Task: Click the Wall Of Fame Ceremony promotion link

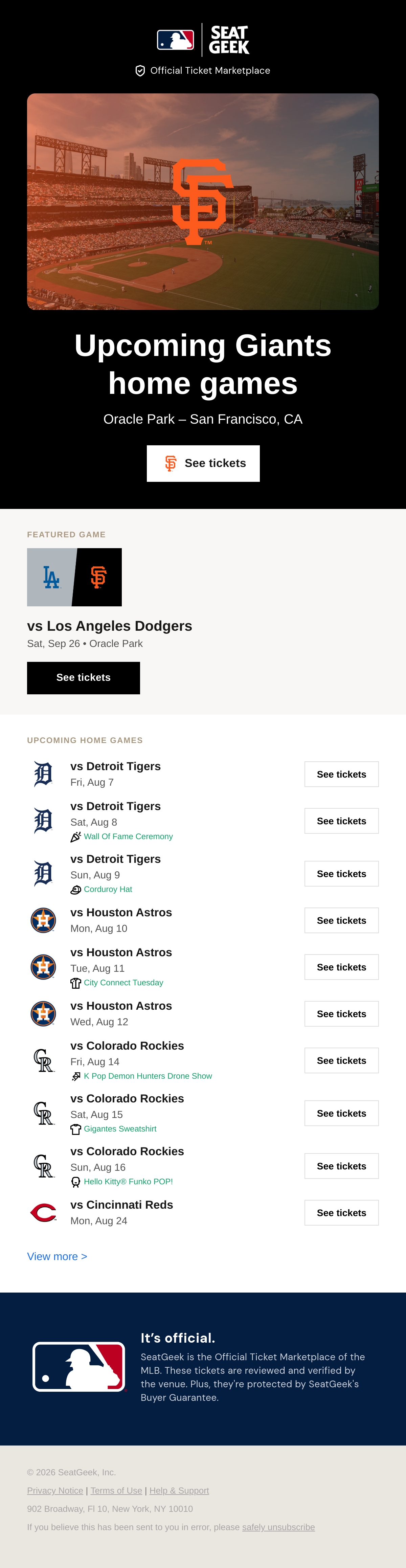Action: [x=129, y=836]
